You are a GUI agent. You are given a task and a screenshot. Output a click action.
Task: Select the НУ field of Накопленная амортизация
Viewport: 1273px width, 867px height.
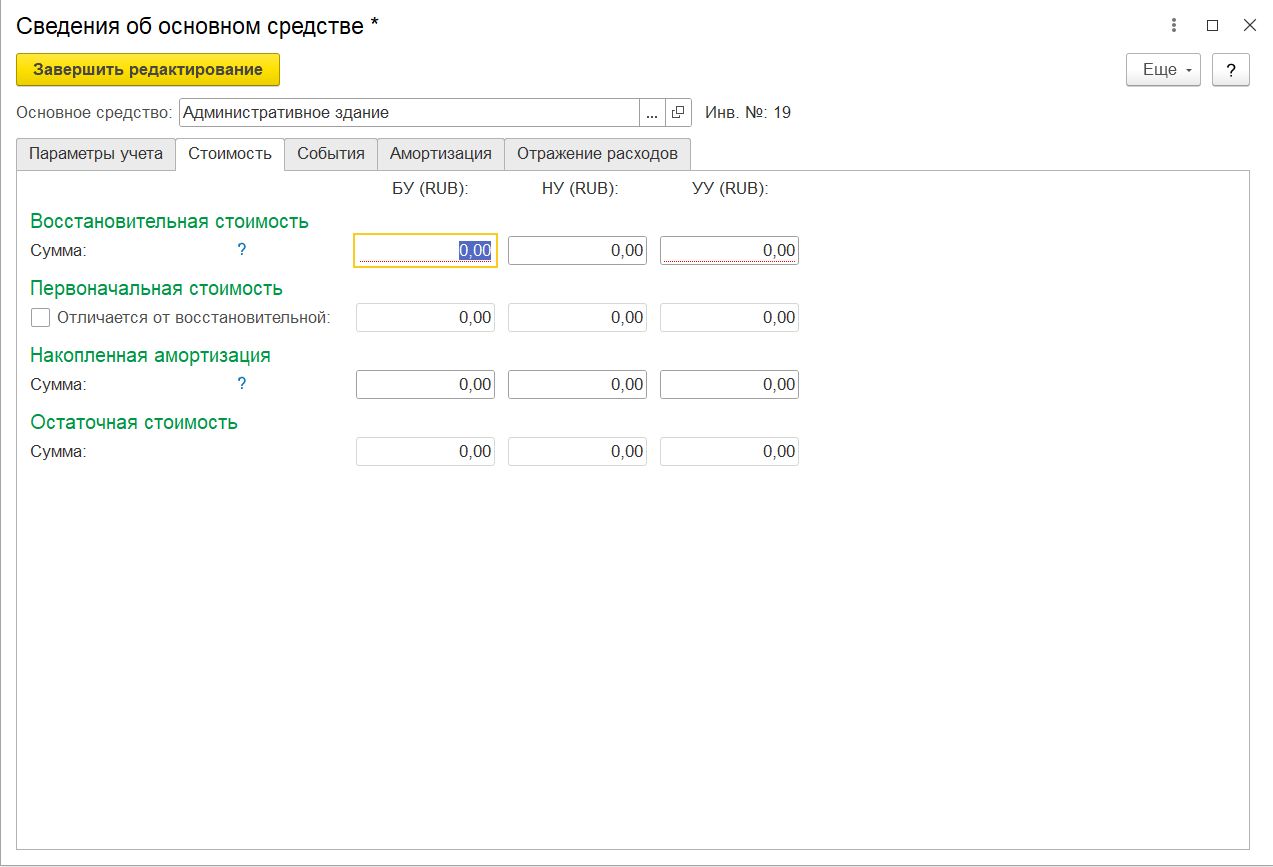coord(577,385)
